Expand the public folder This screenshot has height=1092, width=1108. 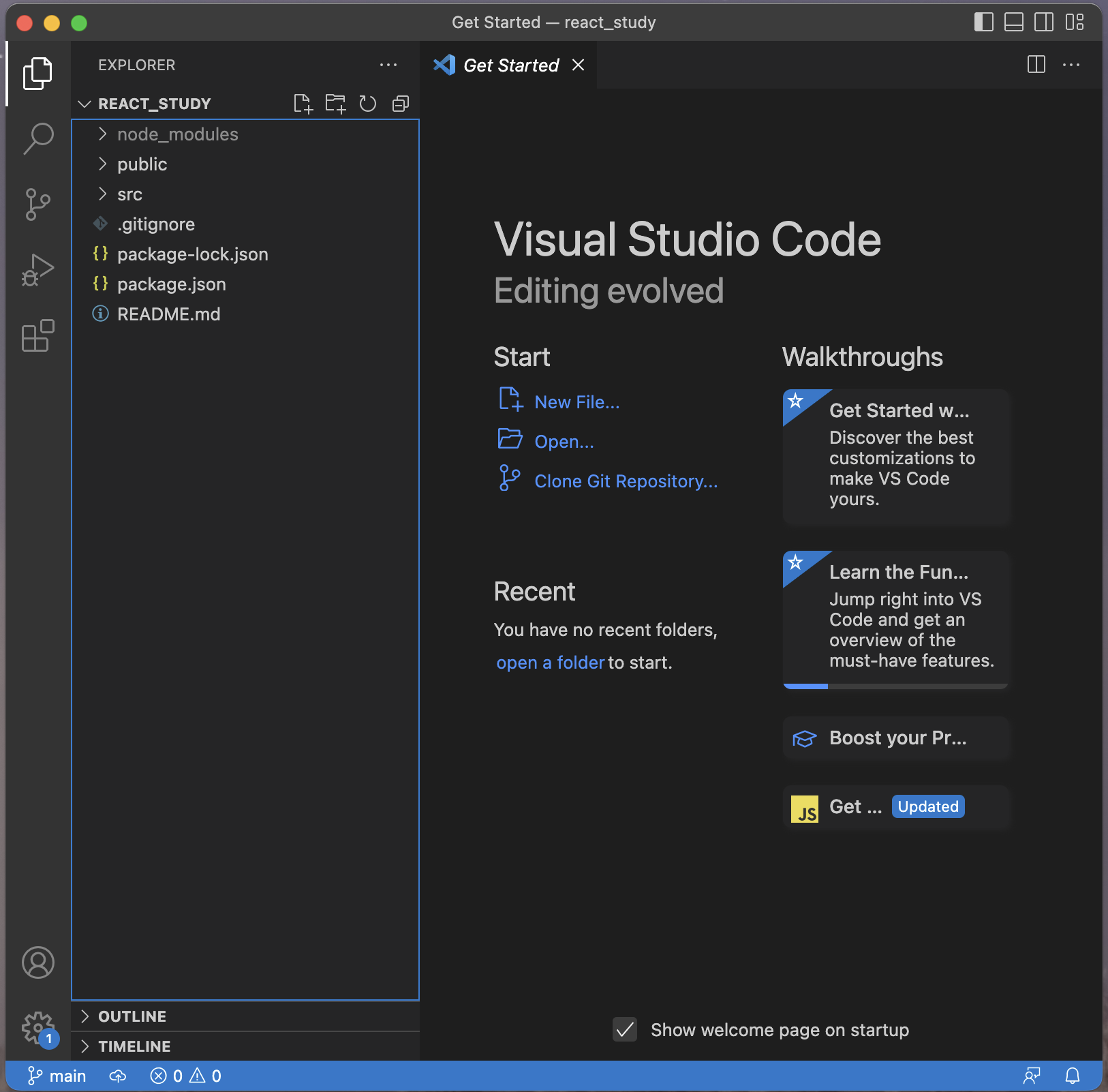click(x=245, y=164)
